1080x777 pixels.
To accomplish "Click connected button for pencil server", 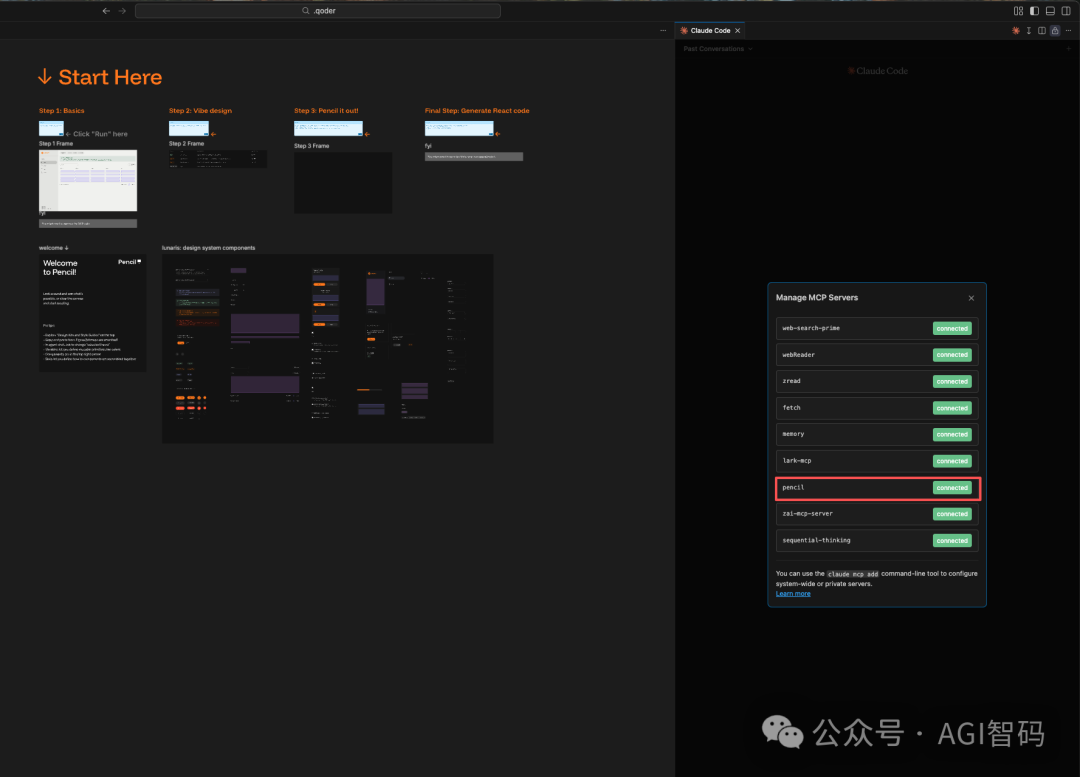I will coord(951,488).
